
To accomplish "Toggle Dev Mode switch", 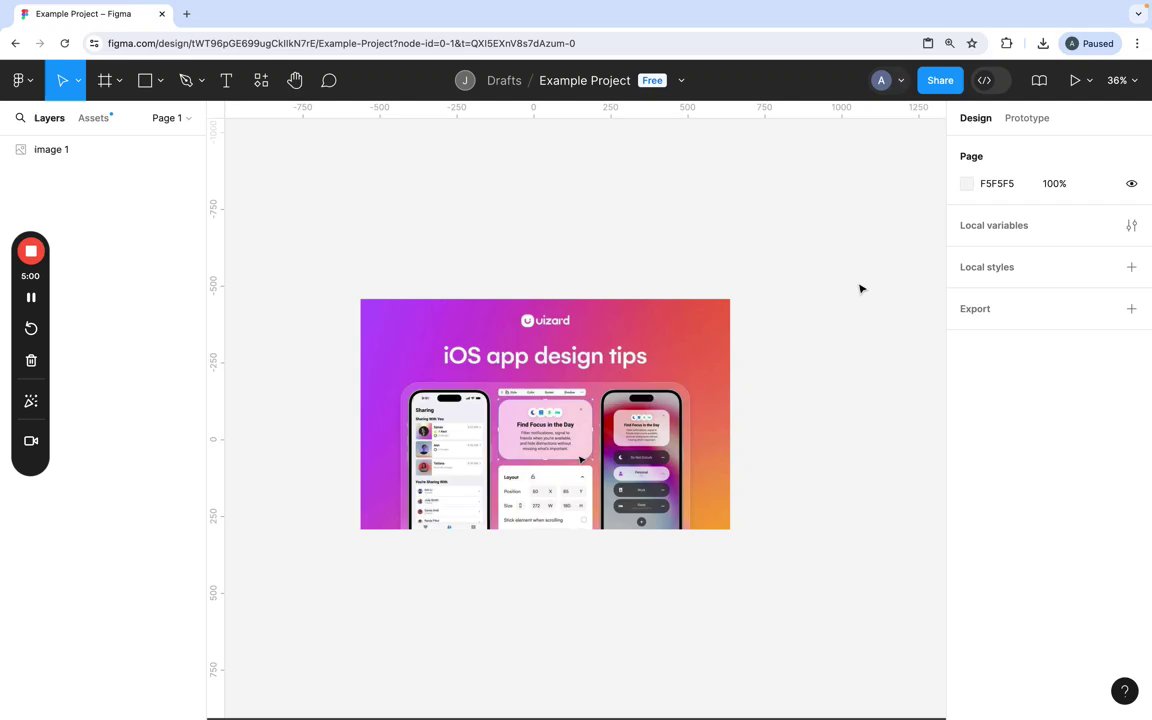I will coord(990,80).
